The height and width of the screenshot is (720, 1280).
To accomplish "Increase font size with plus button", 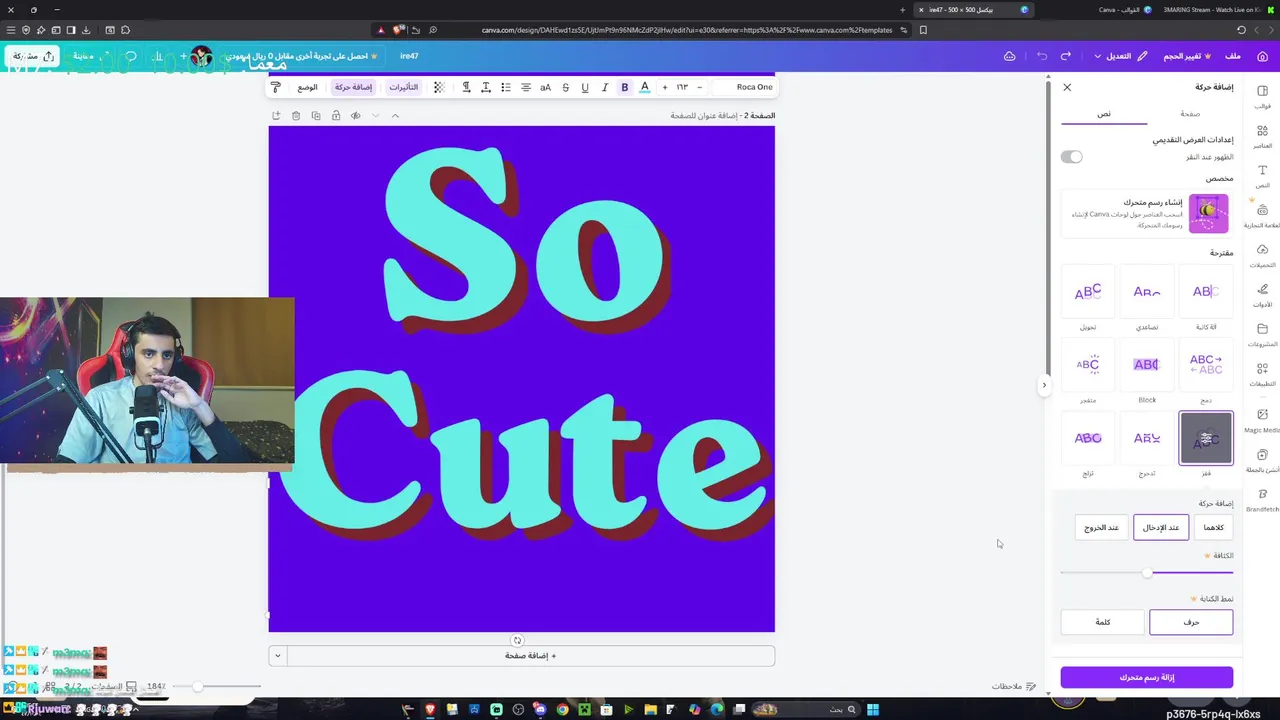I will click(x=664, y=87).
